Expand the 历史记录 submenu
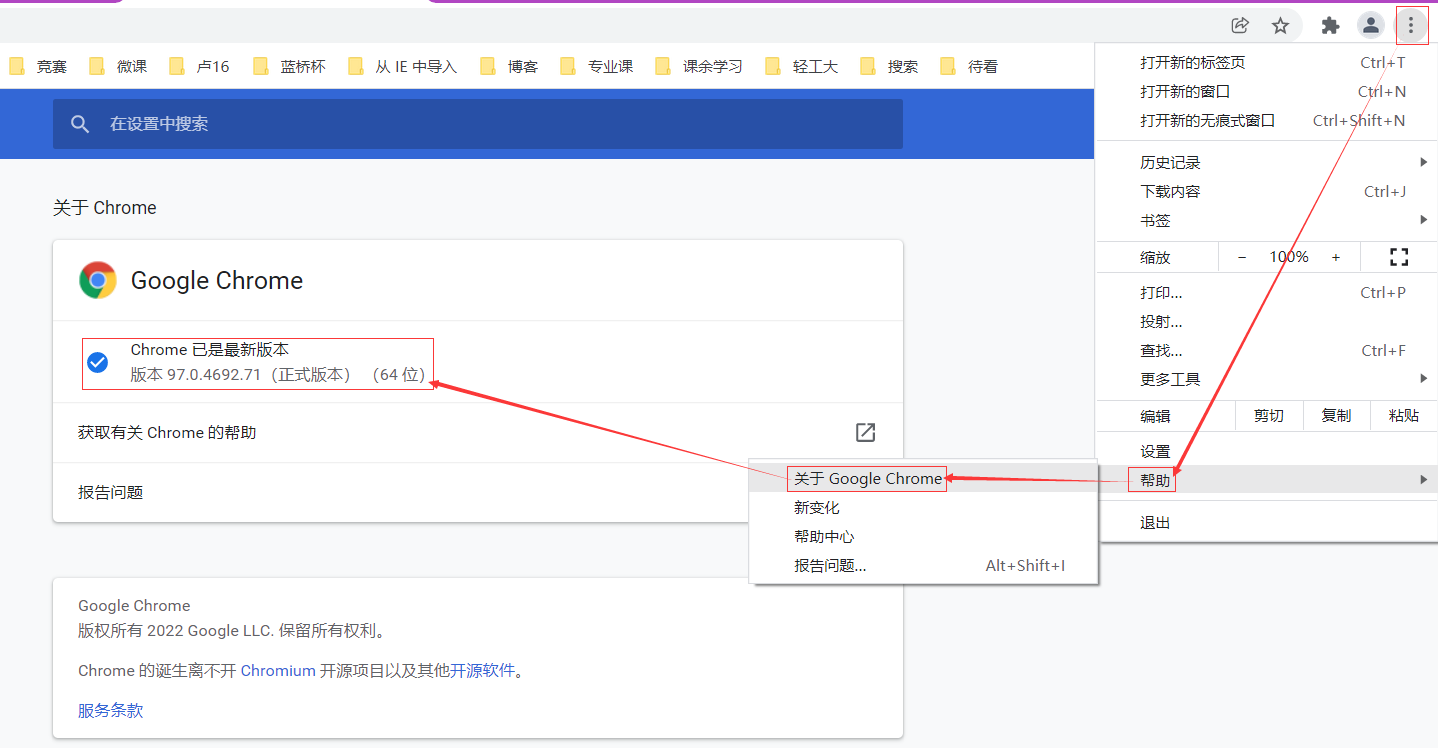This screenshot has width=1438, height=748. [1266, 162]
